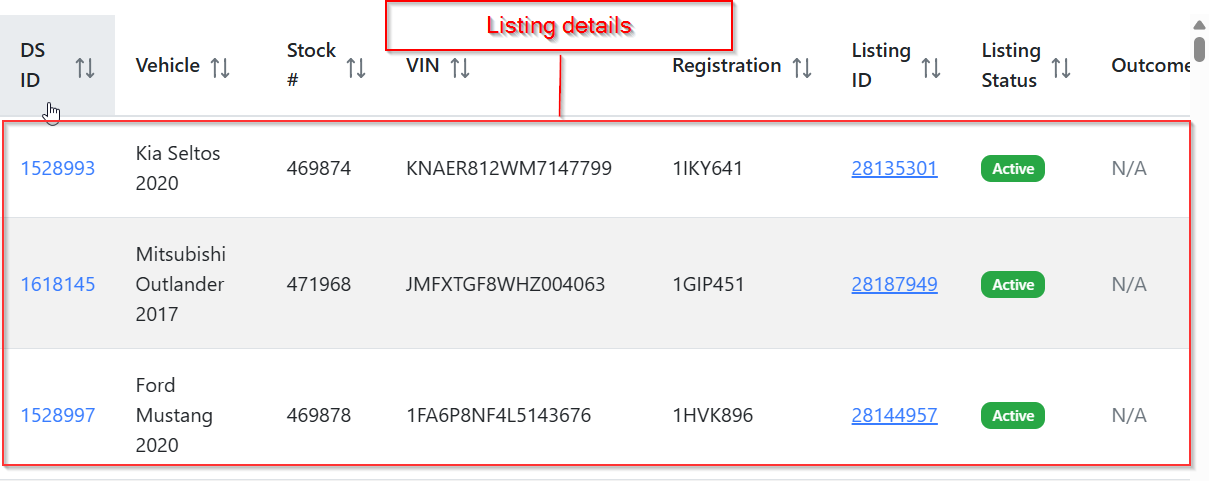The width and height of the screenshot is (1214, 481).
Task: Click the vertical scrollbar thumb
Action: tap(1199, 47)
